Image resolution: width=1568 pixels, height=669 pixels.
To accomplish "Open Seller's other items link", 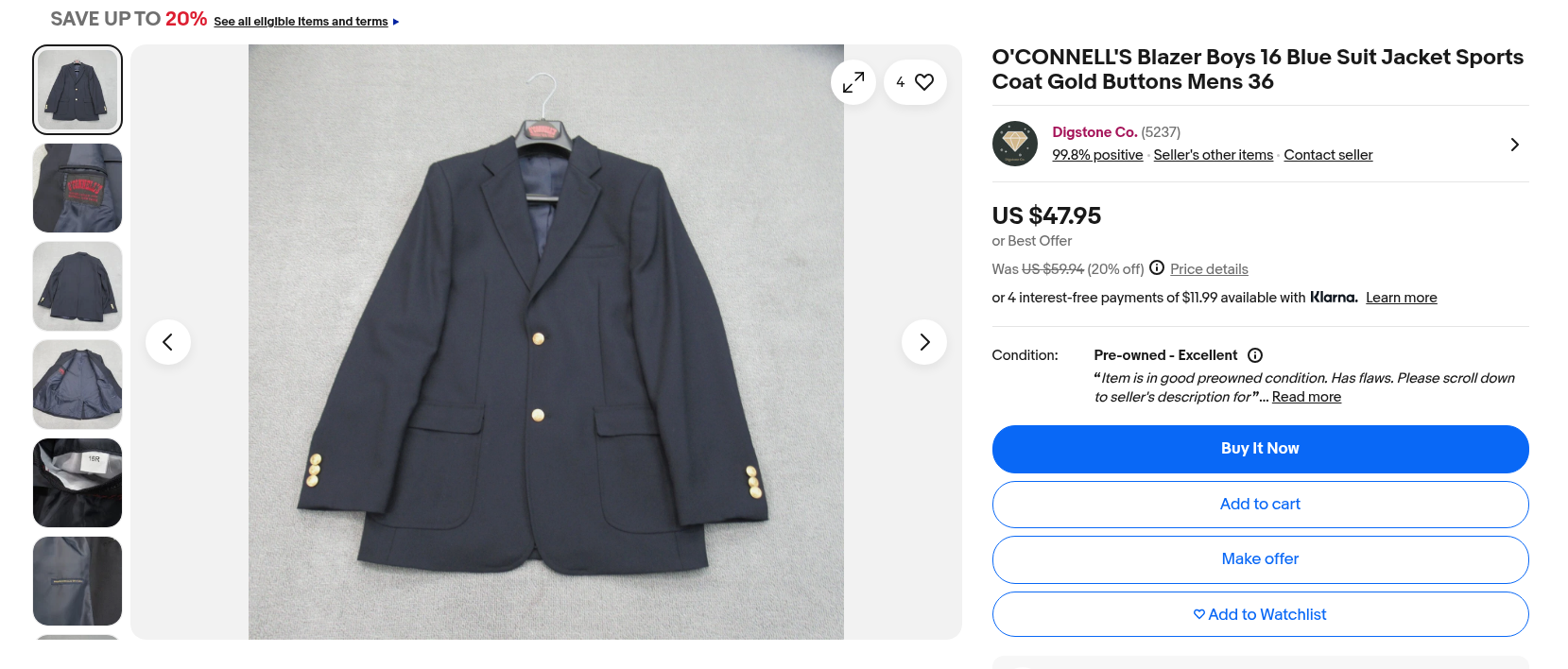I will pyautogui.click(x=1213, y=155).
